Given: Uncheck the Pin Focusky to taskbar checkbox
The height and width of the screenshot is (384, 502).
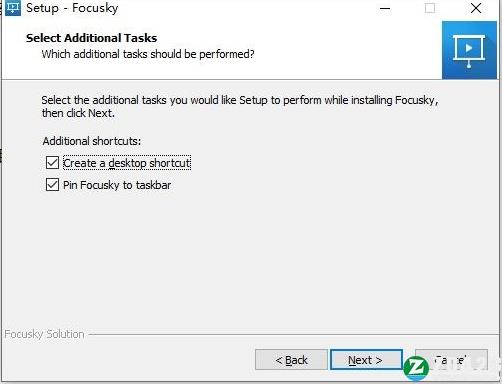Looking at the screenshot, I should [52, 184].
